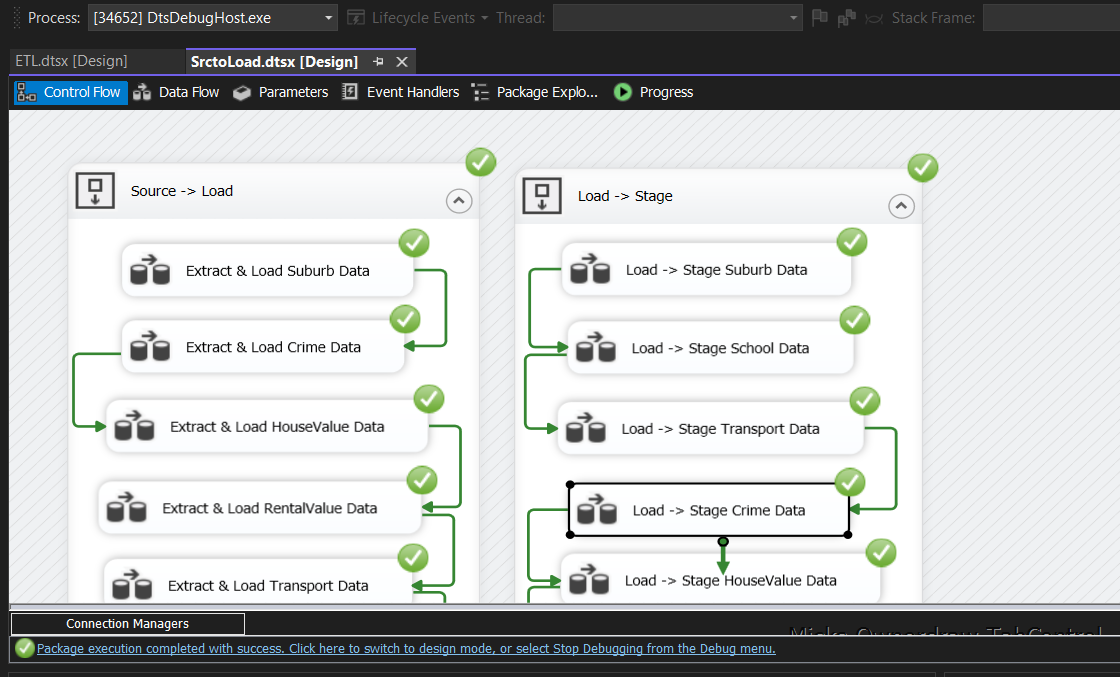The image size is (1120, 677).
Task: Open the Thread dropdown
Action: [x=794, y=18]
